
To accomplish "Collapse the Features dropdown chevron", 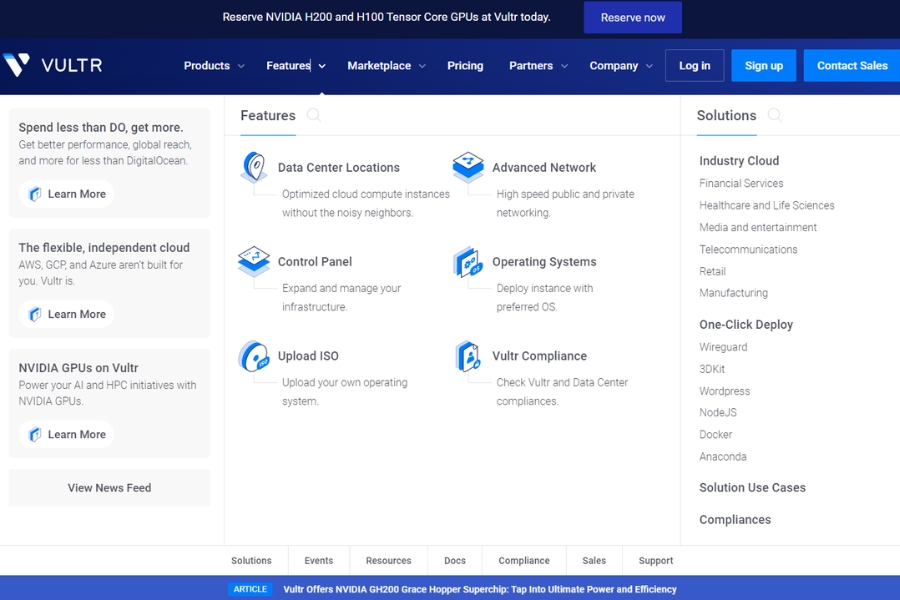I will coord(322,66).
